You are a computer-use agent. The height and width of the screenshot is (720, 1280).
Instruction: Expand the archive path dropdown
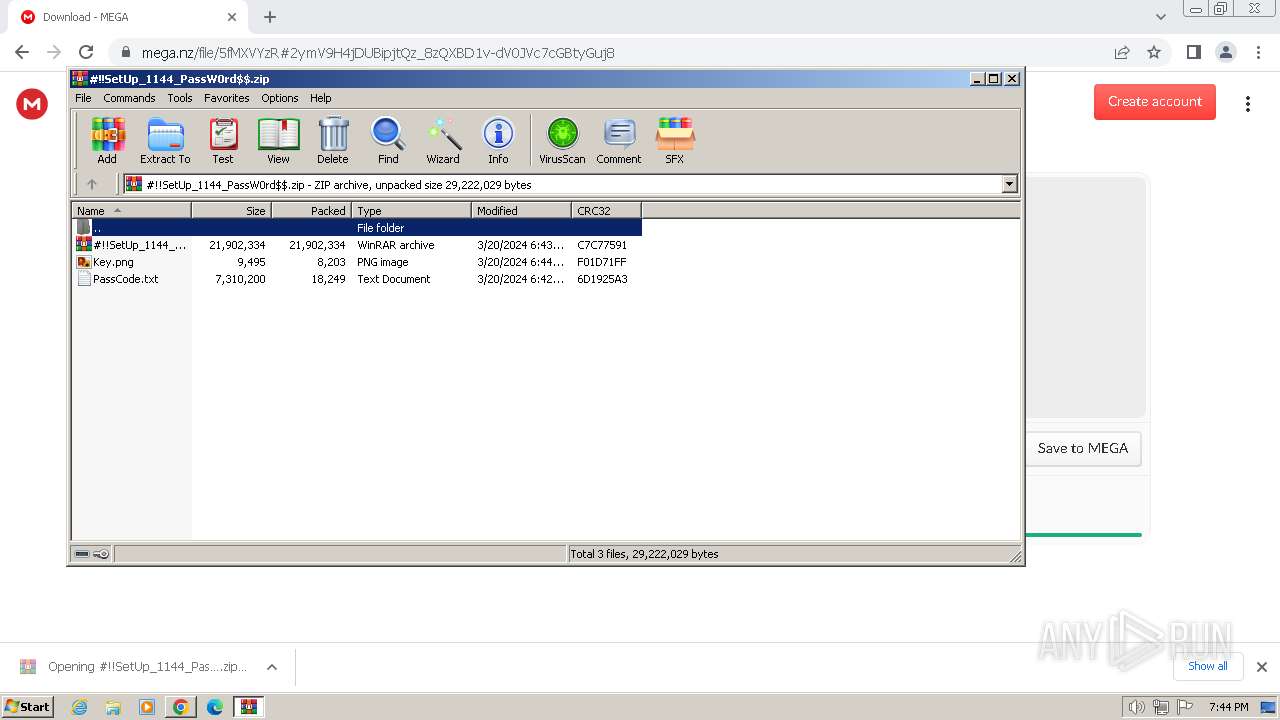(1009, 184)
